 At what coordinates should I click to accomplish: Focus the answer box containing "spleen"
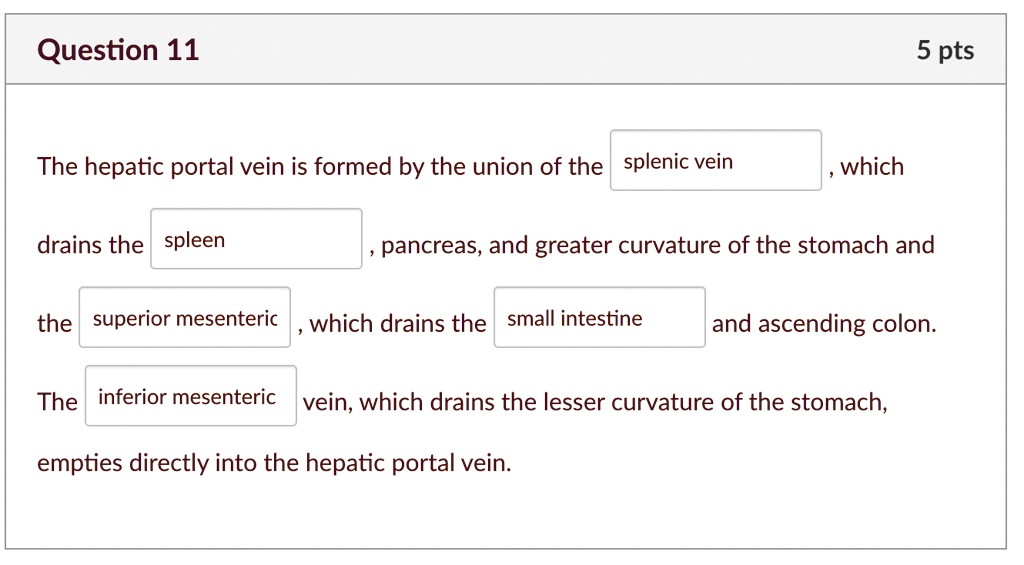coord(256,238)
